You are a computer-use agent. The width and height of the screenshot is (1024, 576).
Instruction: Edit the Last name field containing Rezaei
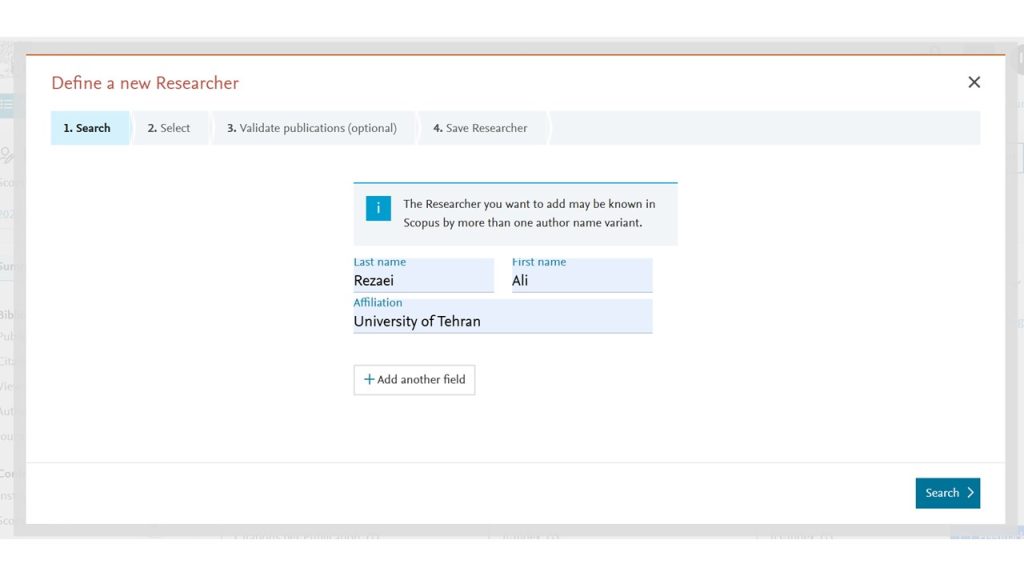point(424,276)
